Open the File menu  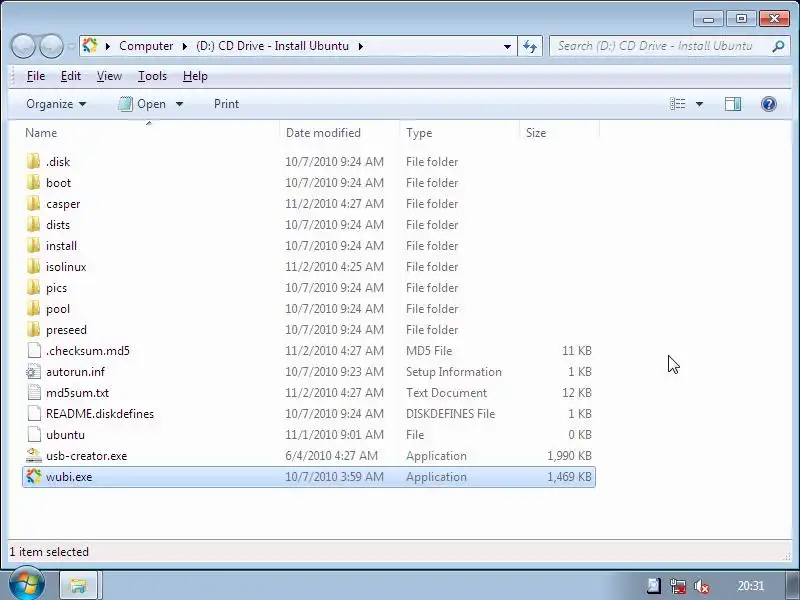[x=36, y=76]
